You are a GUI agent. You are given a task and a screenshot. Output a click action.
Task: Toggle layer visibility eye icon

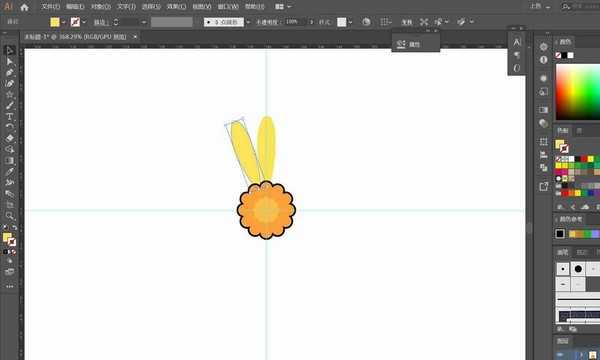560,355
